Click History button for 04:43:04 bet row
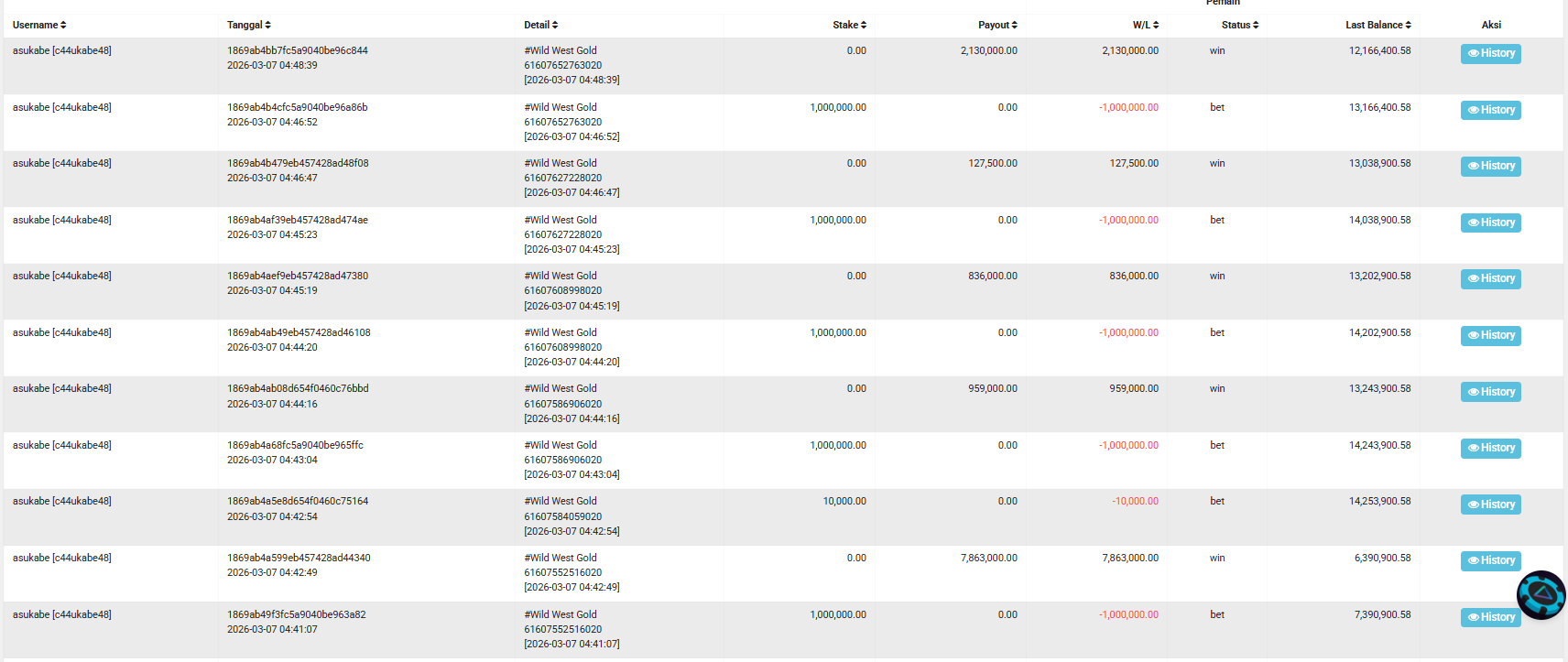This screenshot has height=662, width=1568. [1490, 449]
